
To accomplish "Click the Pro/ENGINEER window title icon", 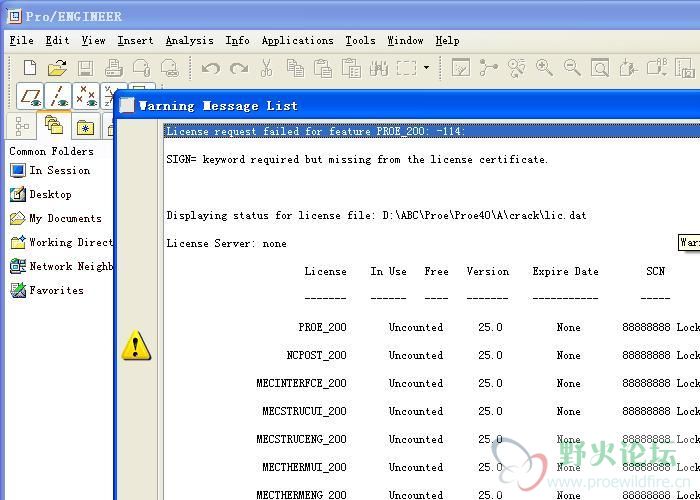I will 14,17.
